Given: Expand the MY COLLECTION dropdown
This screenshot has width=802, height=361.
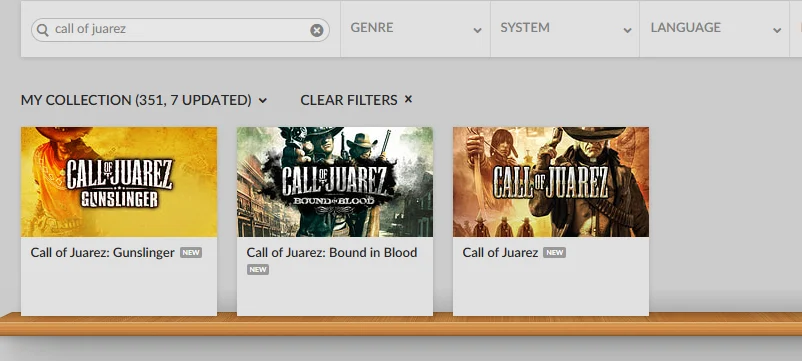Looking at the screenshot, I should pos(144,100).
